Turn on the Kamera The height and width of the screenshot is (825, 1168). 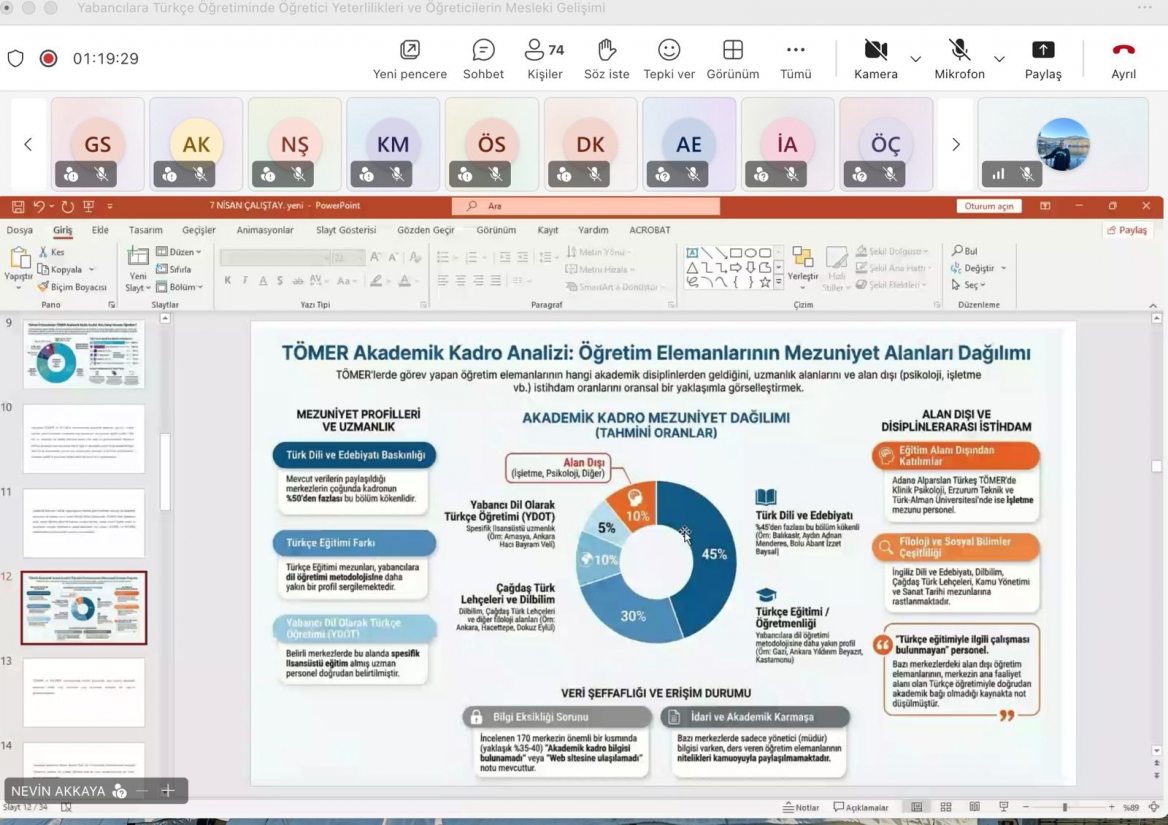point(875,58)
